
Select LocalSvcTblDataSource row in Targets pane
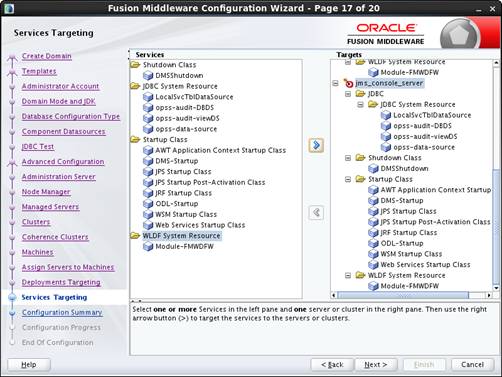tap(432, 115)
